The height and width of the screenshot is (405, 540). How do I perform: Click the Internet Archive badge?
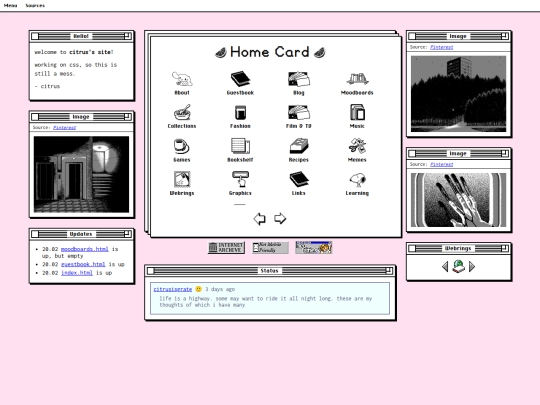(x=226, y=248)
